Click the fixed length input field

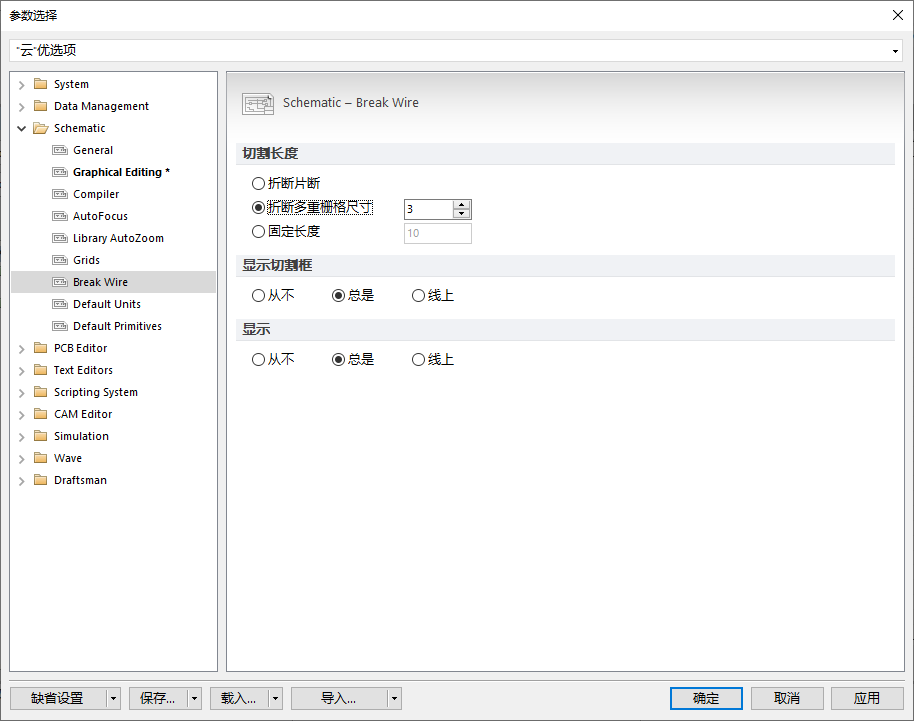tap(437, 233)
